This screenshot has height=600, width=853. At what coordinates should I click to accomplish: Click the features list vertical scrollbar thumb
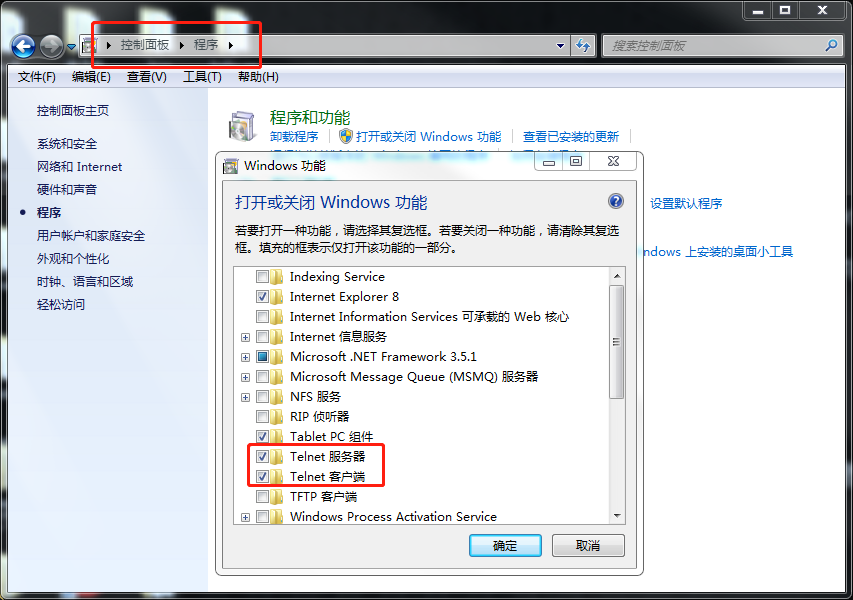616,342
